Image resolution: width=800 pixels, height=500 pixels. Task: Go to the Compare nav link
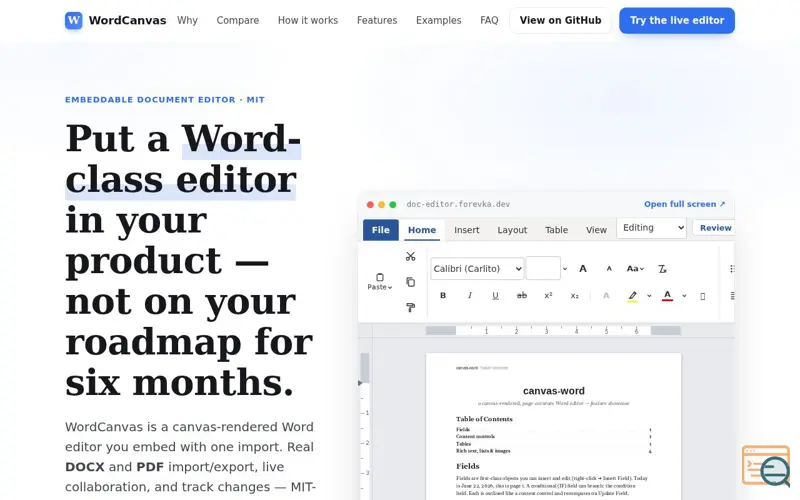[x=238, y=20]
